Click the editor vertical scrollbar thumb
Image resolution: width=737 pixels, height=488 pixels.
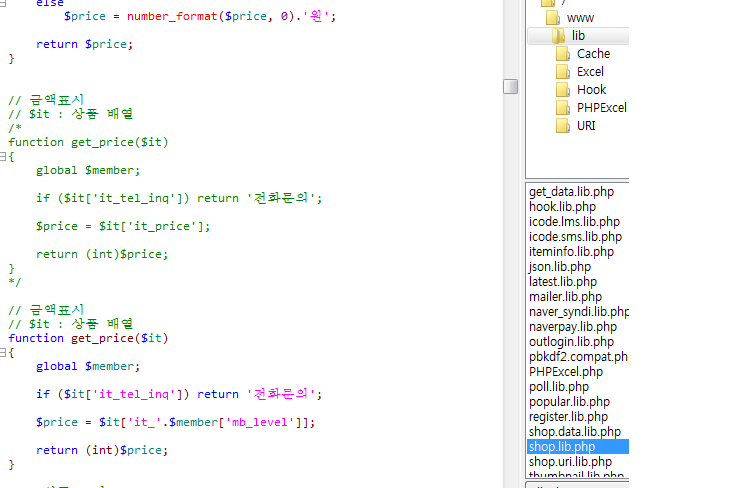pos(510,86)
